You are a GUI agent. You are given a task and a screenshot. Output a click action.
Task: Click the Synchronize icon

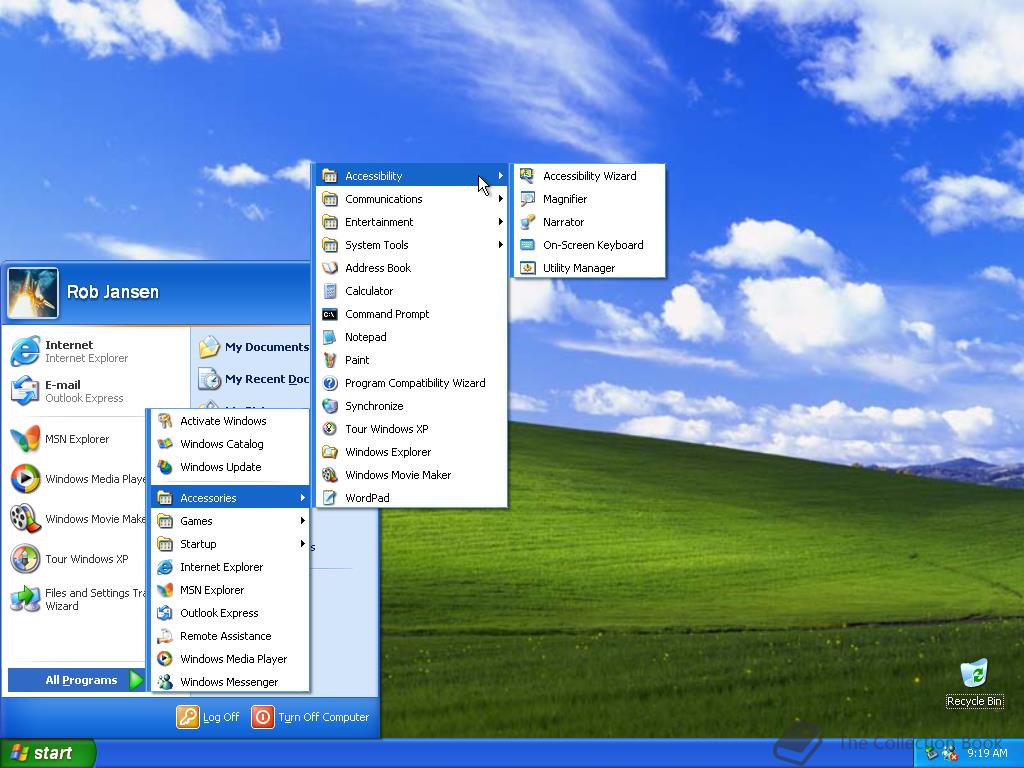point(330,406)
